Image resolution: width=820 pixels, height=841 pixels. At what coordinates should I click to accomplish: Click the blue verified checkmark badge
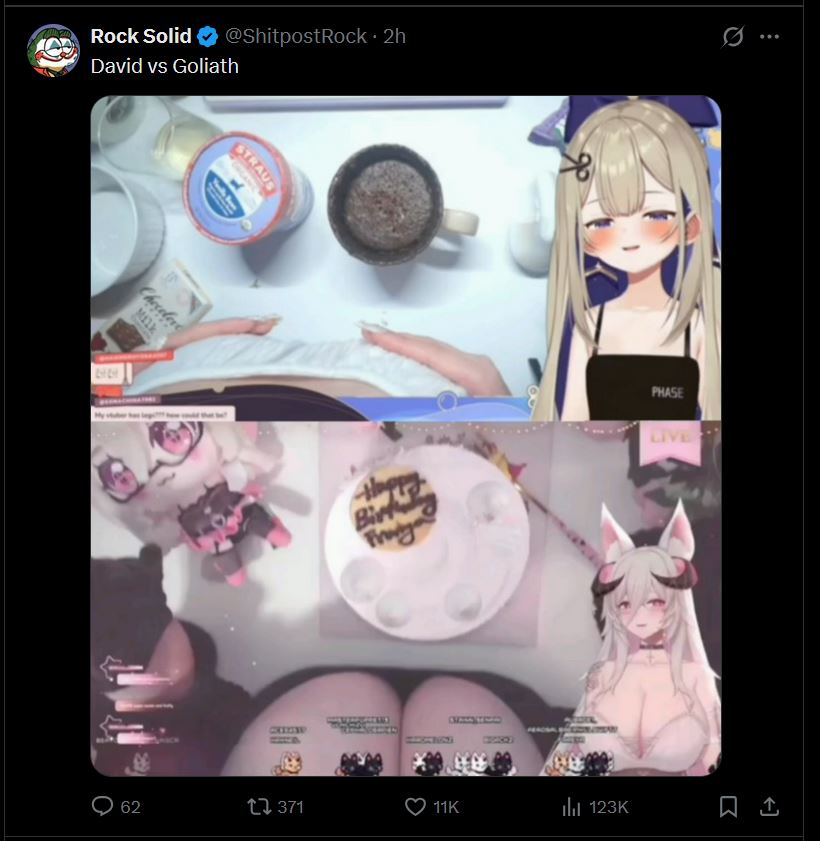point(208,36)
